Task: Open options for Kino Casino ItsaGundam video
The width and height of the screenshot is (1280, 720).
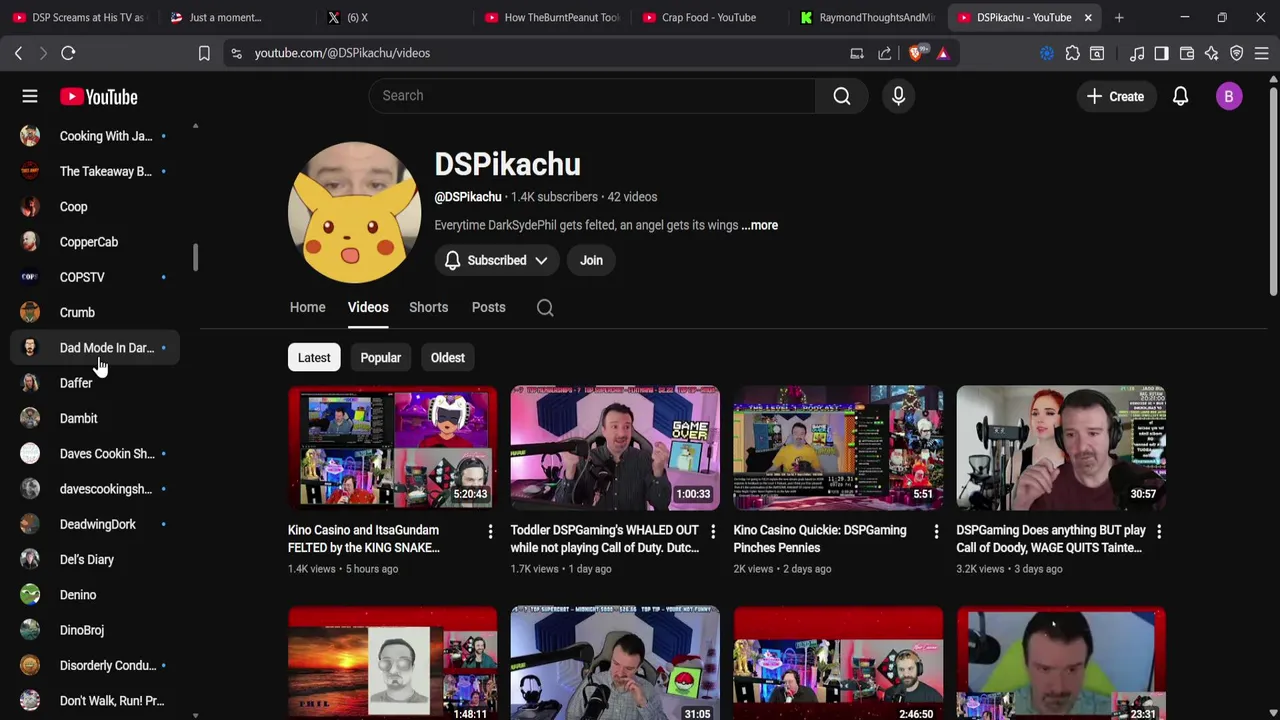Action: coord(490,532)
